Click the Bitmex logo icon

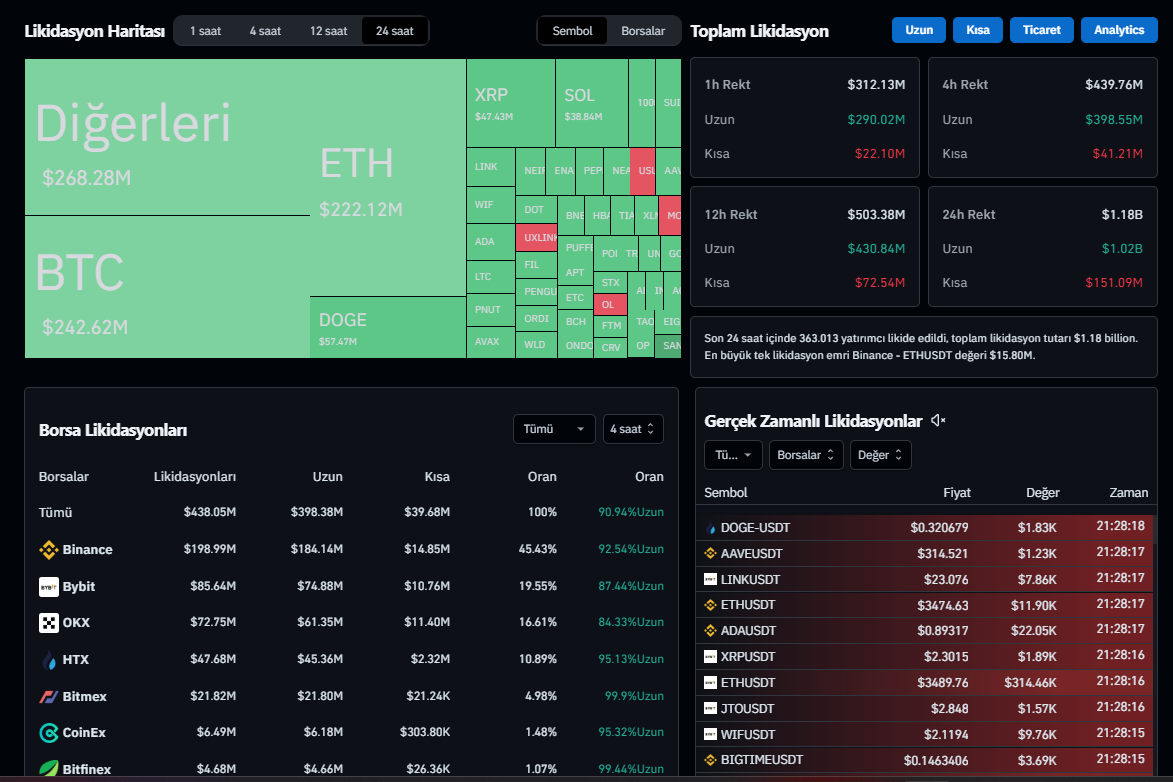48,696
